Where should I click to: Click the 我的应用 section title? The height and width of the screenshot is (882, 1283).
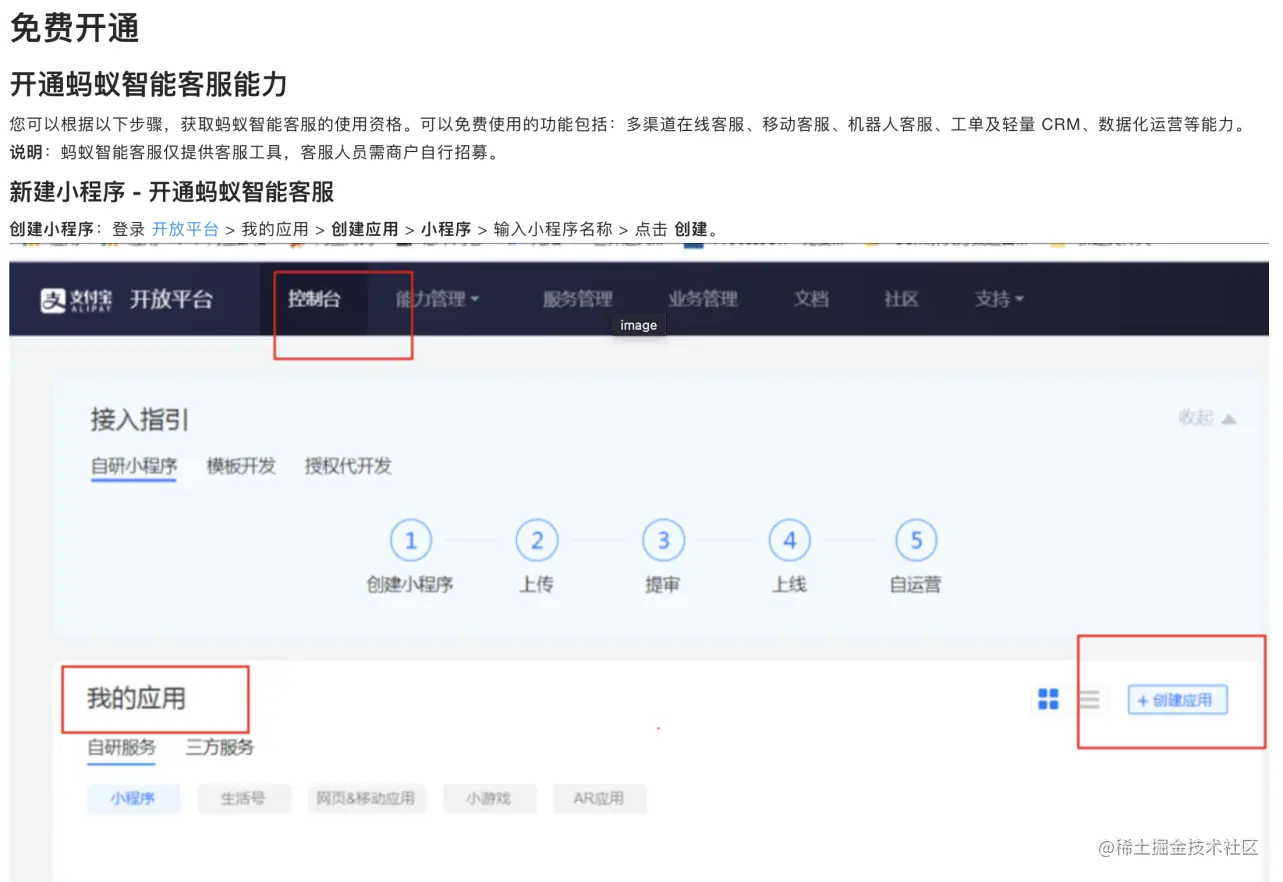tap(137, 698)
